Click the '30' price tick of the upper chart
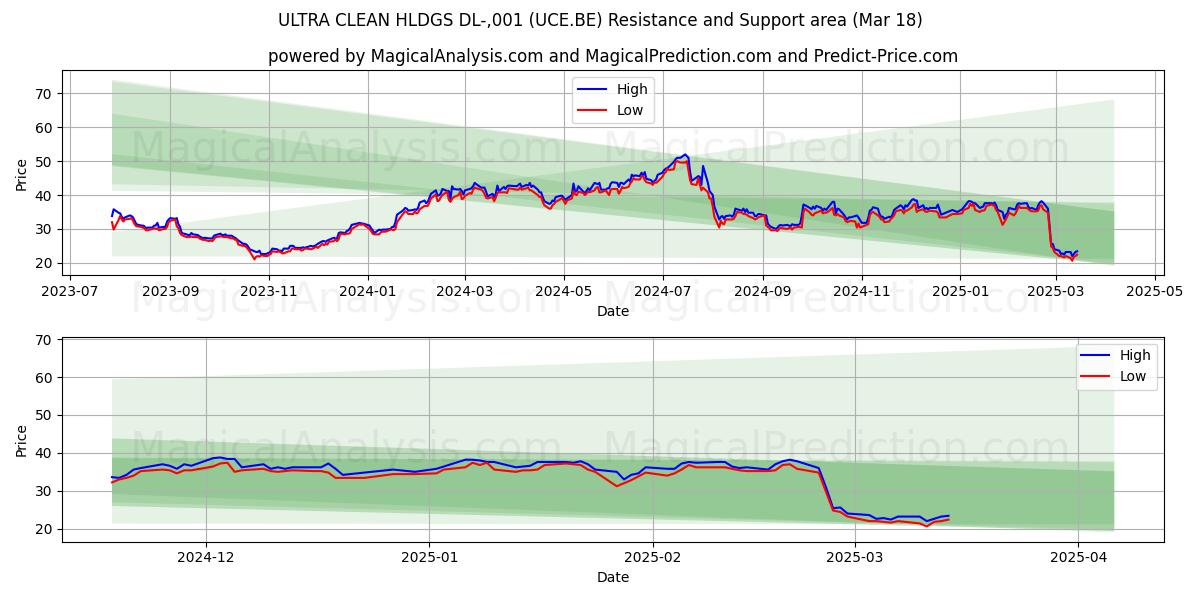The height and width of the screenshot is (600, 1200). point(46,230)
